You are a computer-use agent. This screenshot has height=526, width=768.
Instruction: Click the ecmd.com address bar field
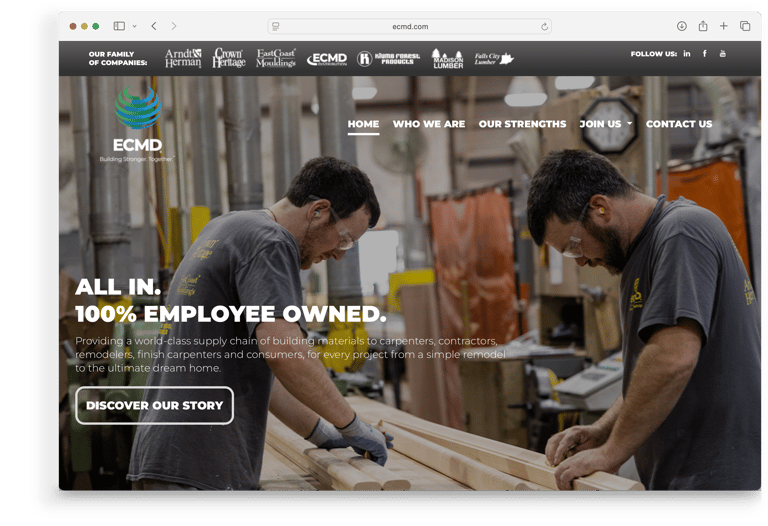coord(409,26)
